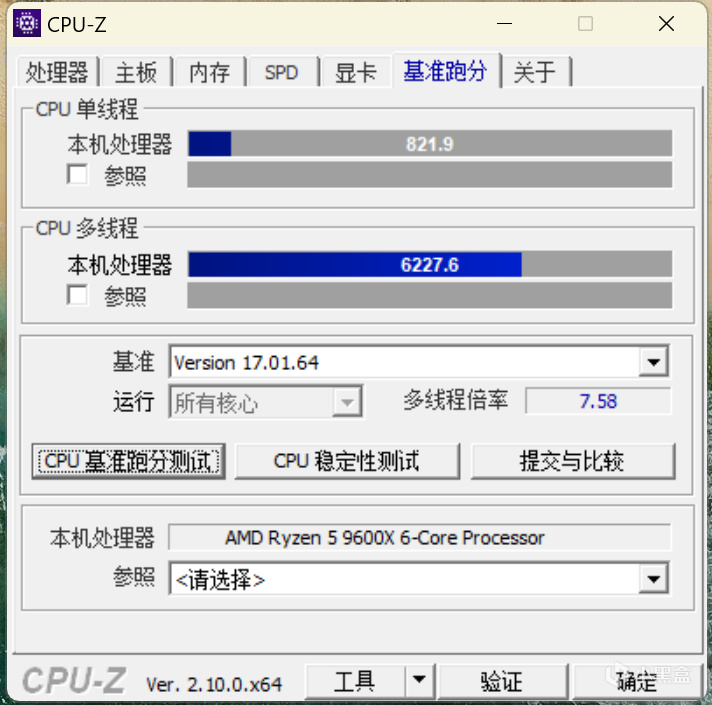Expand the 基准 Version 17.01.64 dropdown

tap(653, 362)
